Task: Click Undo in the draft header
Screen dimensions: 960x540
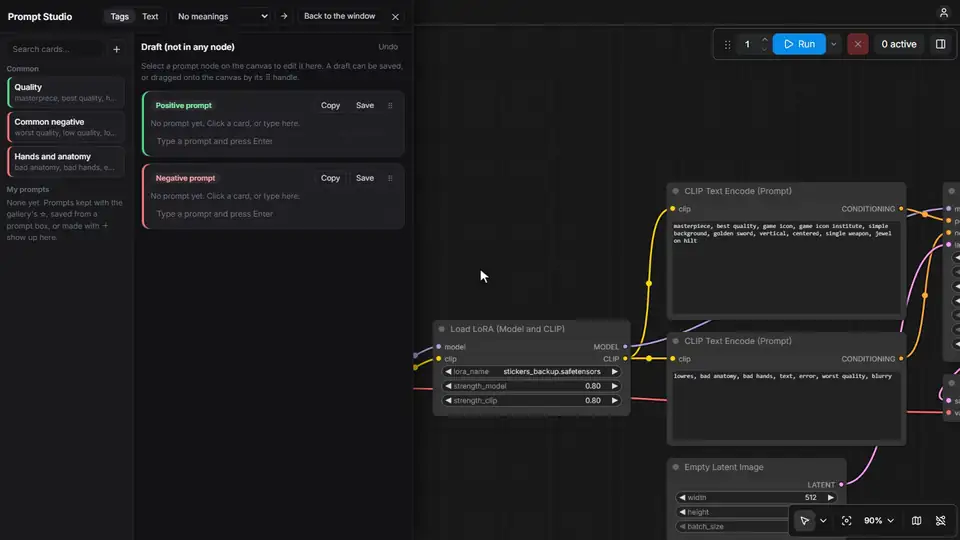Action: click(388, 47)
